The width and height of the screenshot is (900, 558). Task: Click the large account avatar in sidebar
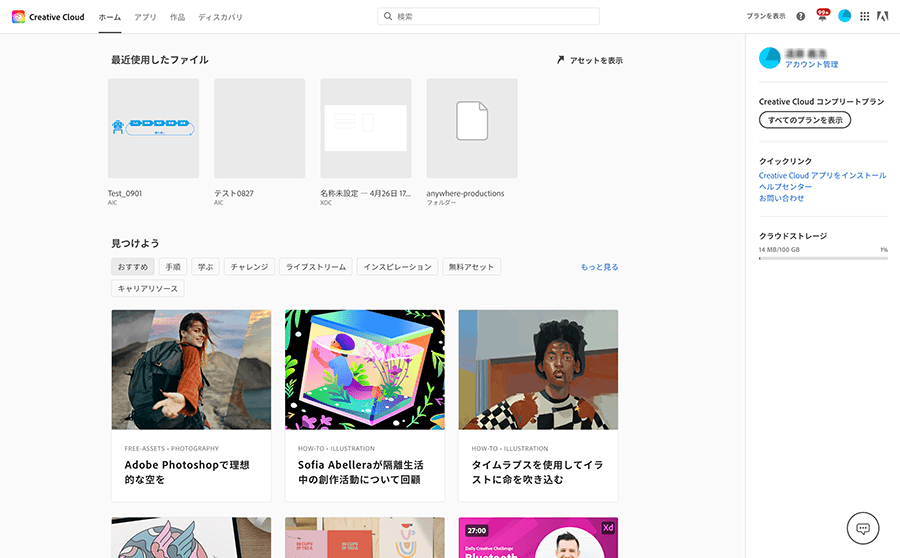[x=770, y=58]
